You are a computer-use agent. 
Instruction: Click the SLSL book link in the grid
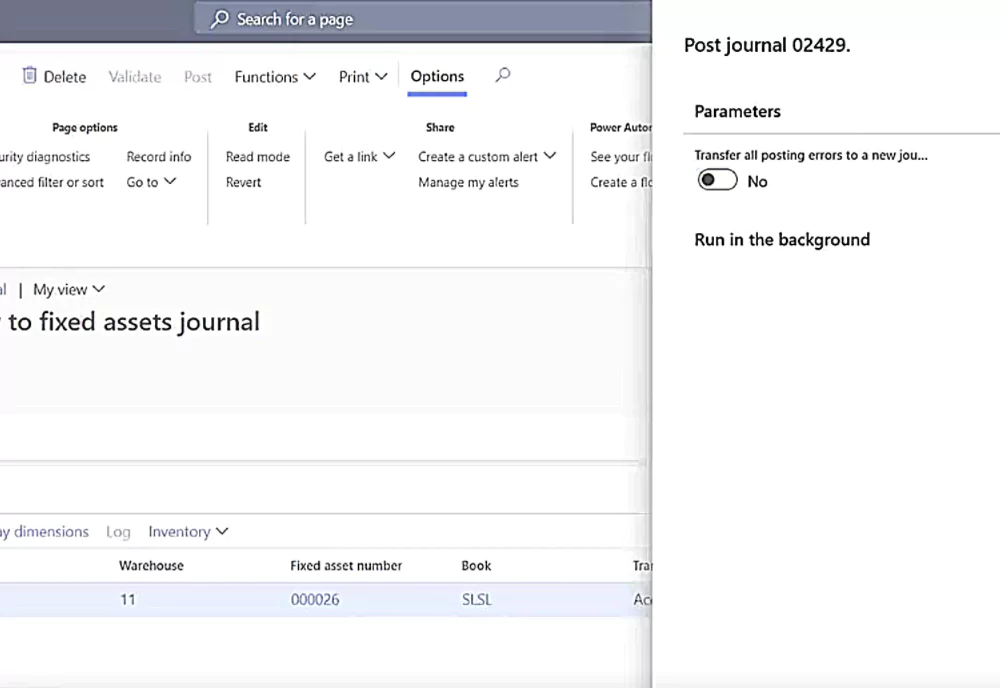pyautogui.click(x=476, y=599)
